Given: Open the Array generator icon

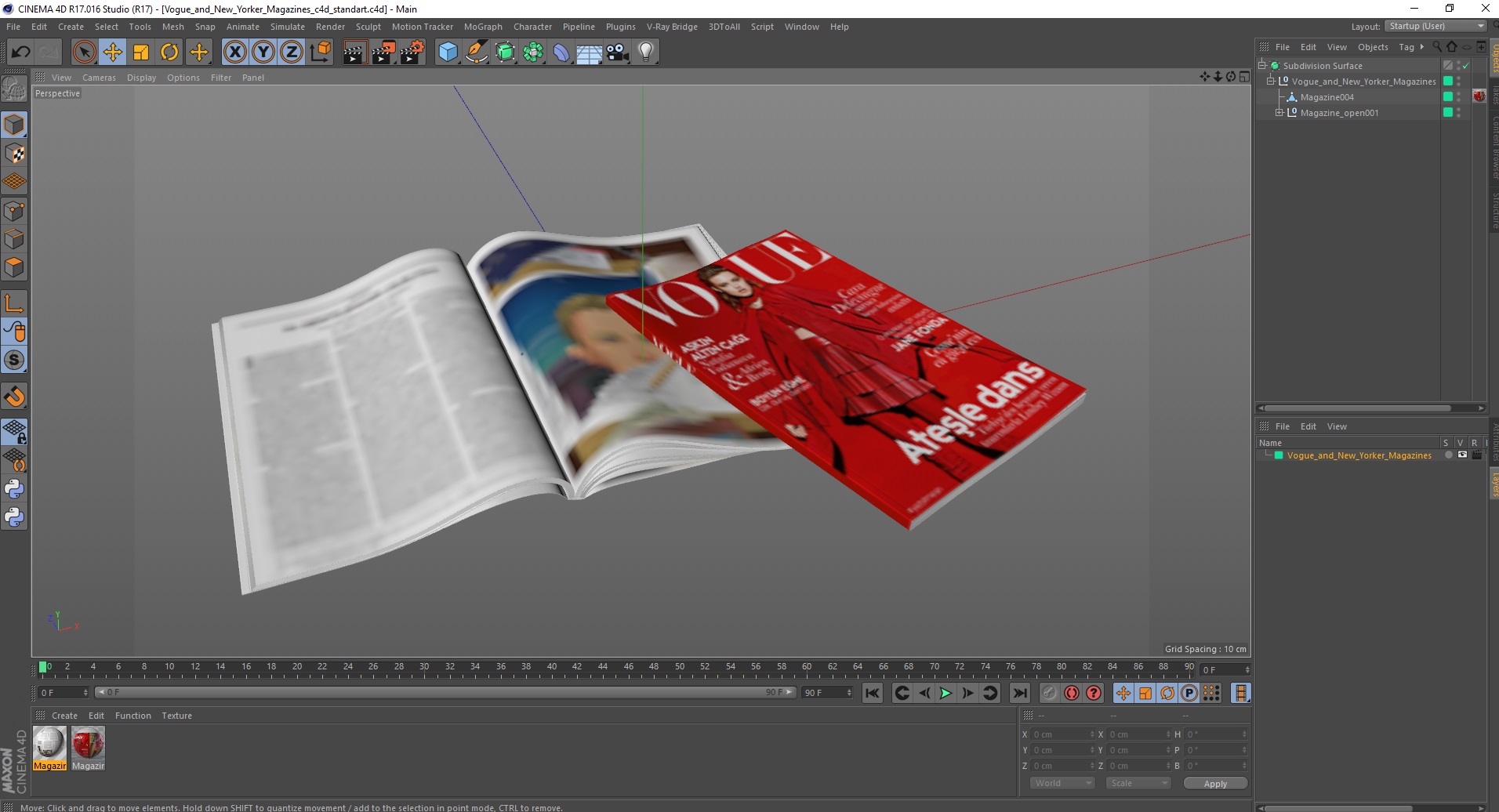Looking at the screenshot, I should click(x=533, y=53).
